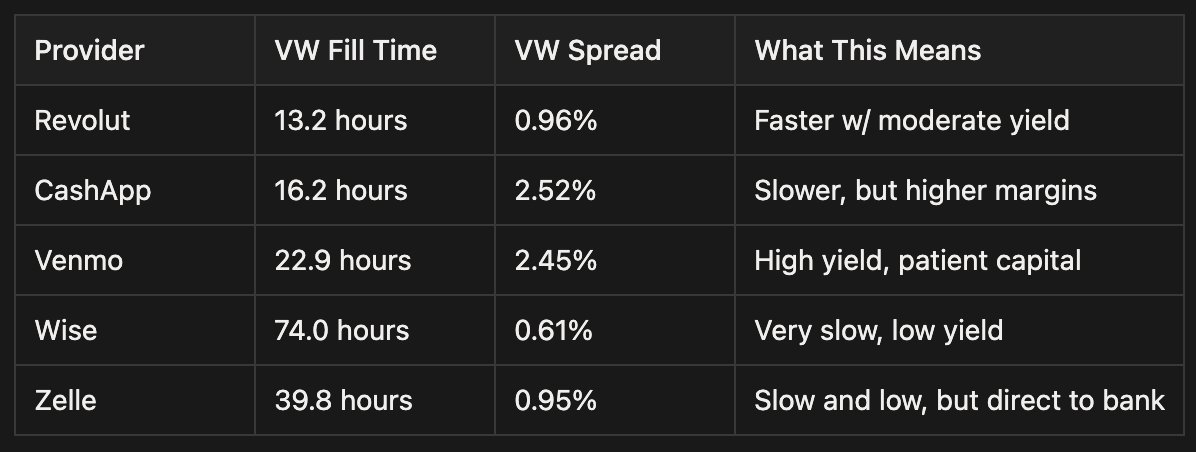Select the "Very slow, low yield" cell
Screen dimensions: 1196x452
click(x=878, y=330)
